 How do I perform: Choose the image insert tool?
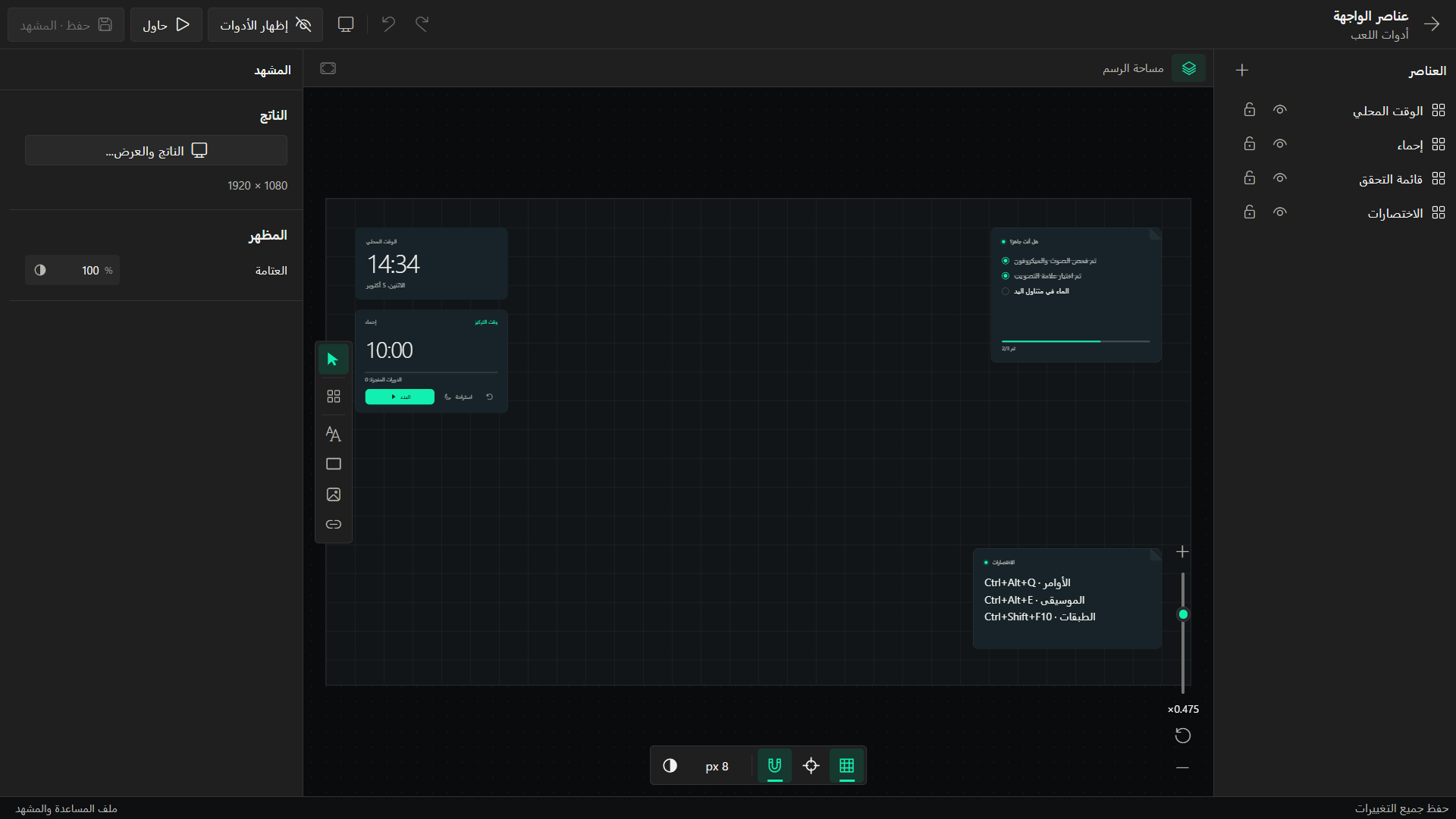[x=333, y=494]
